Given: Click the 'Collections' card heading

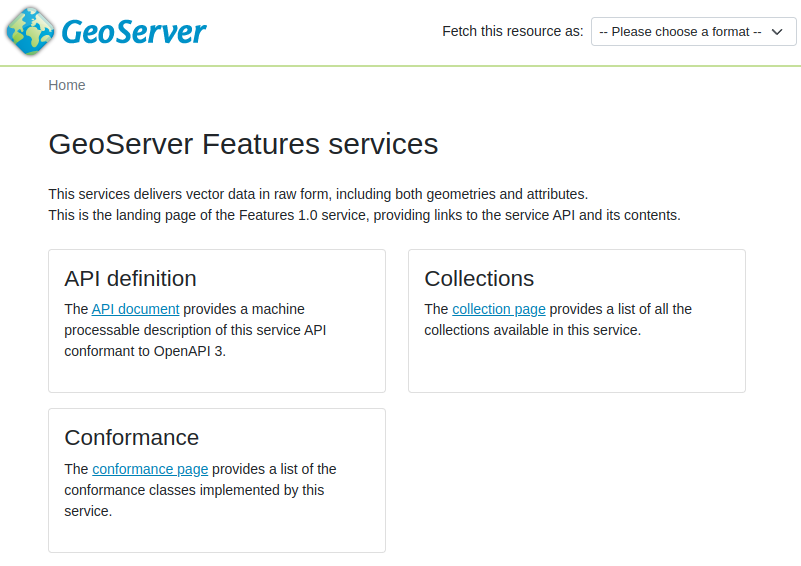Looking at the screenshot, I should coord(479,278).
